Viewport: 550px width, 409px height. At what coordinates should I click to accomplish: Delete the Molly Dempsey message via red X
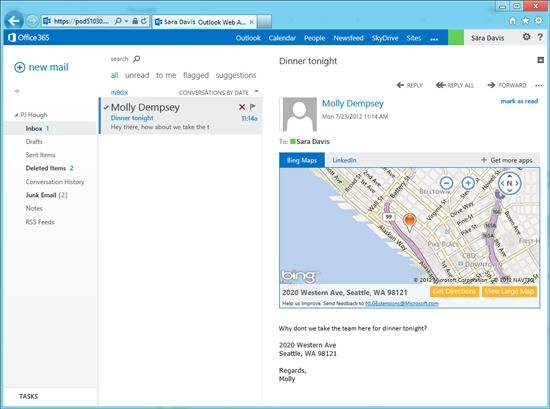pos(242,107)
